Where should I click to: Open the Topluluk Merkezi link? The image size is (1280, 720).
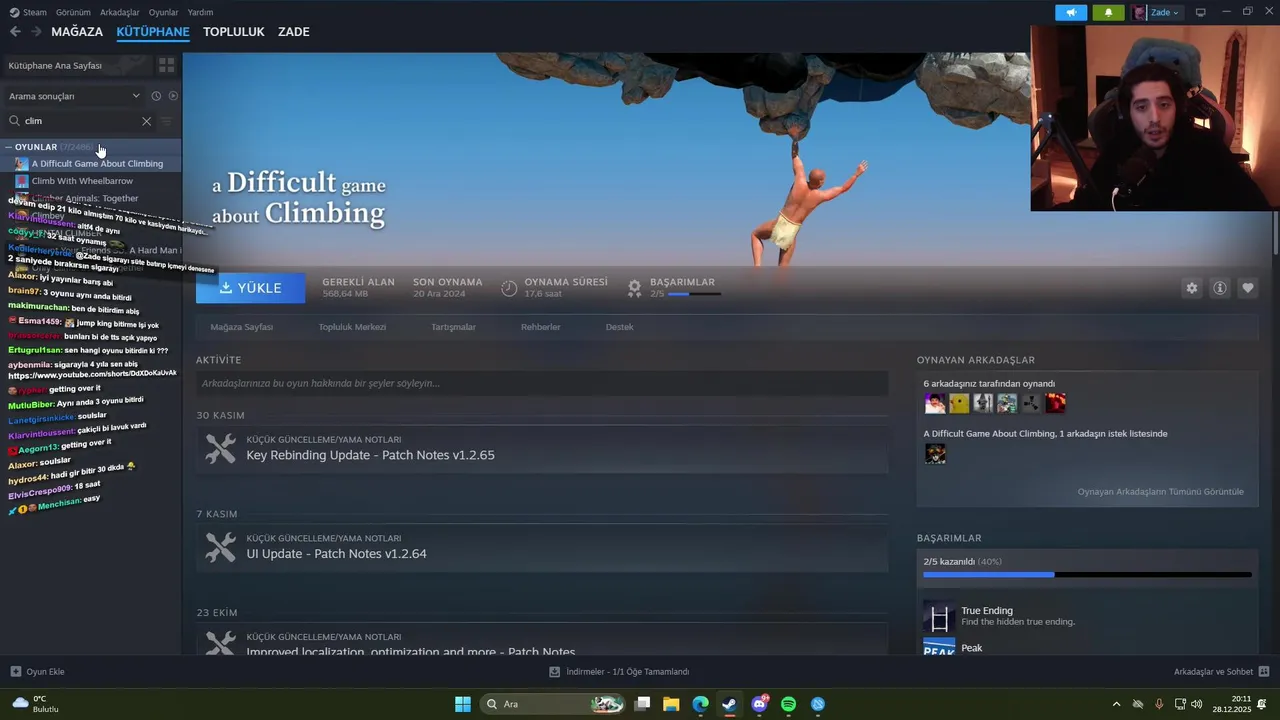352,327
